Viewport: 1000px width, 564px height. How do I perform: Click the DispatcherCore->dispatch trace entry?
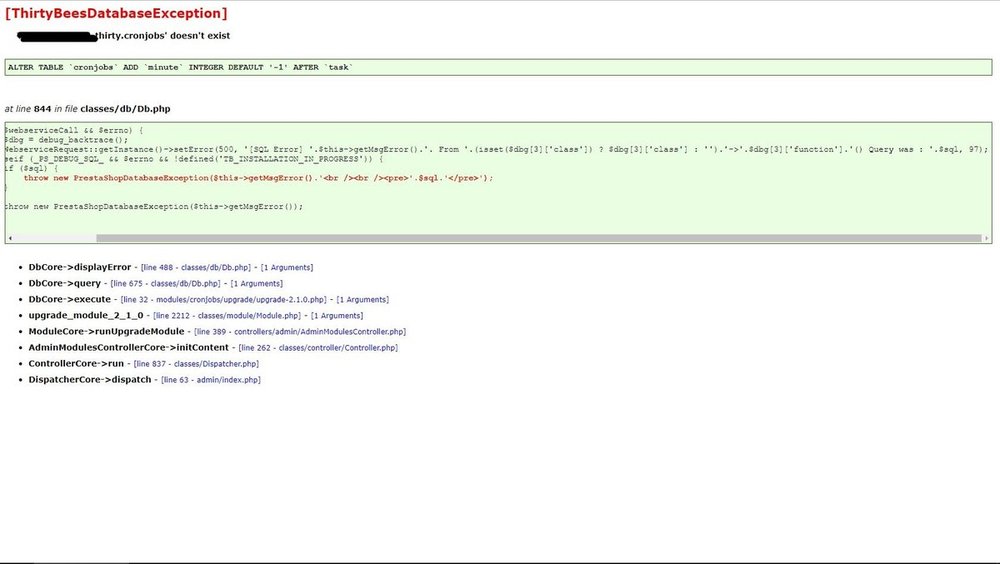tap(90, 379)
